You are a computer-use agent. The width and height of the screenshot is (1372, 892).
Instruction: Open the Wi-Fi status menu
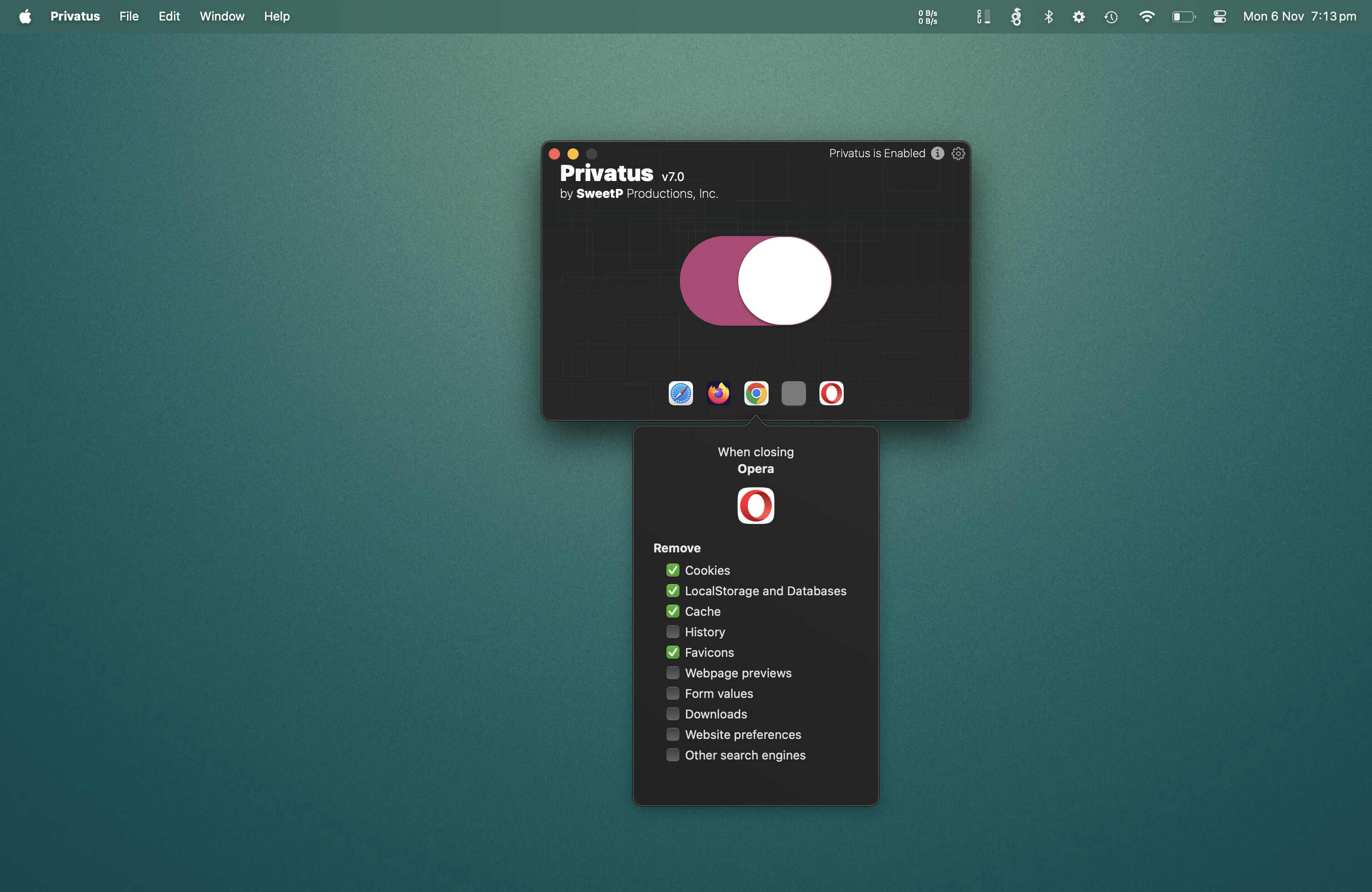pyautogui.click(x=1147, y=17)
